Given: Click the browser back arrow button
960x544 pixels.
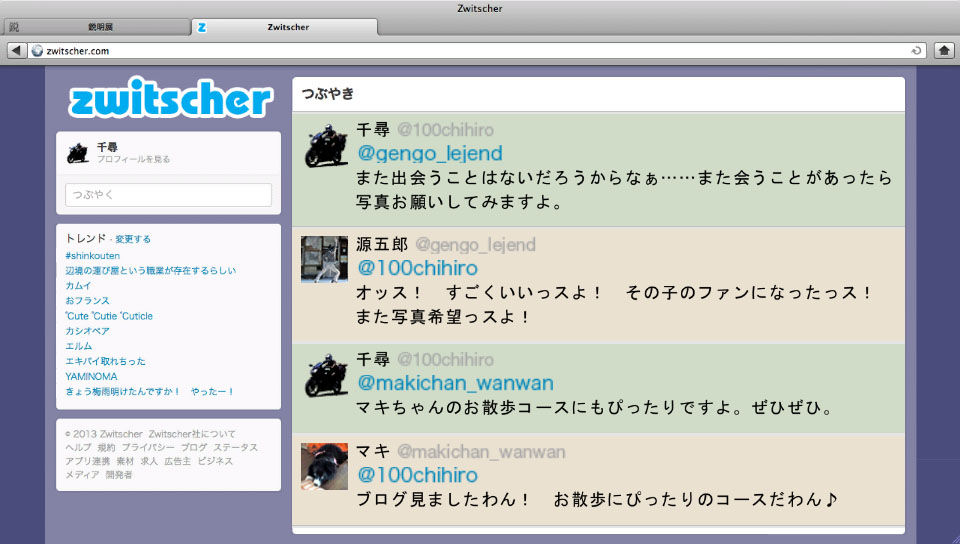Looking at the screenshot, I should click(x=17, y=50).
